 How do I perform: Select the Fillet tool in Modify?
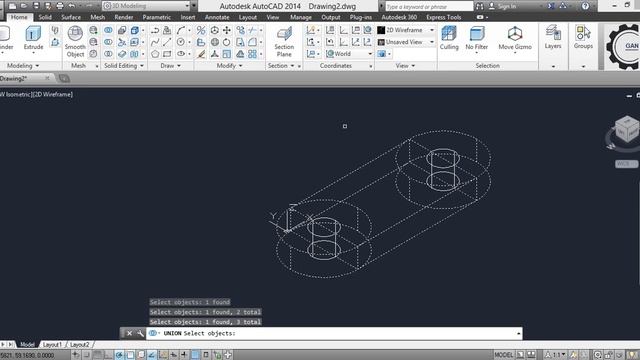pyautogui.click(x=253, y=42)
